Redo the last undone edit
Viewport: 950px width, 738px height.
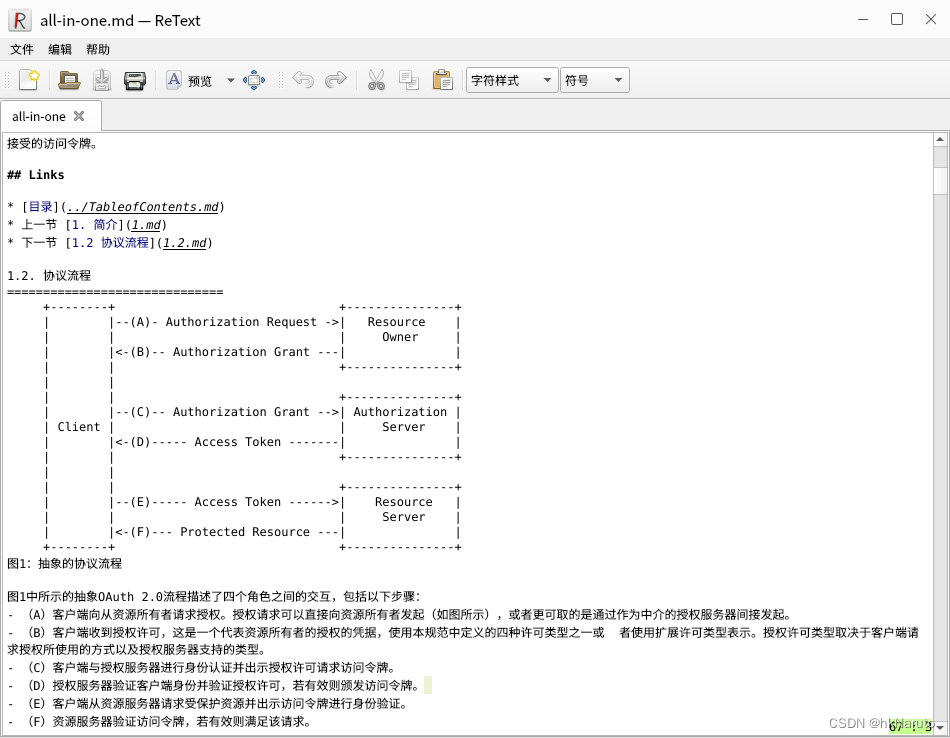336,80
